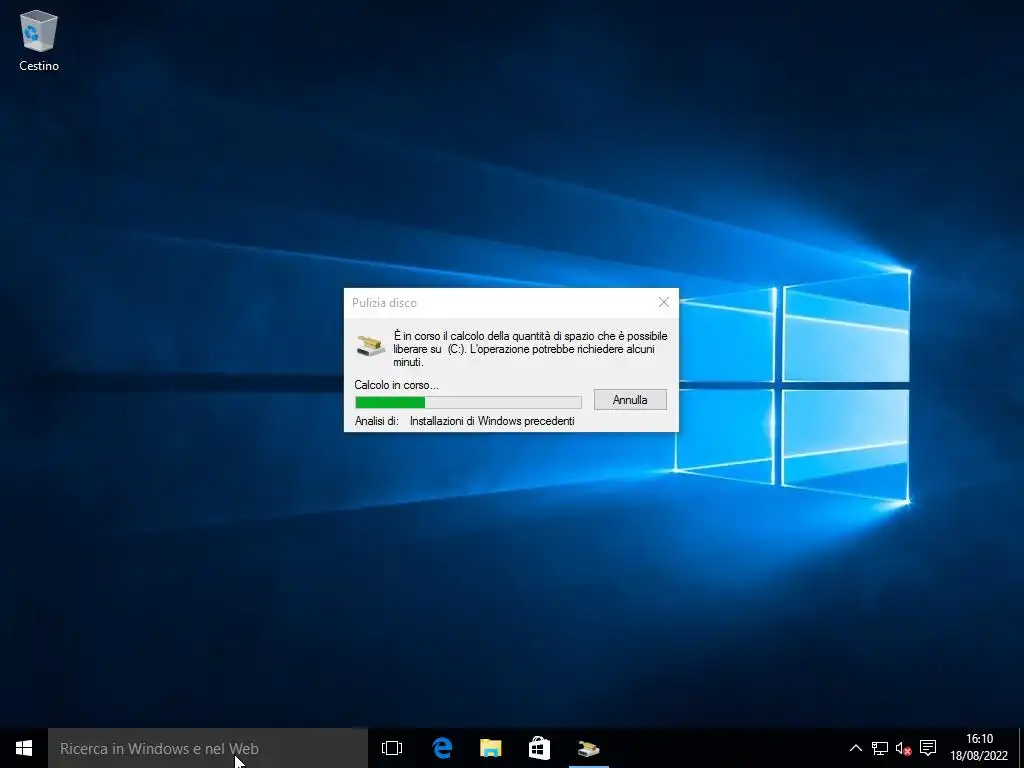Click the Show desktop strip beside the clock

click(1021, 748)
